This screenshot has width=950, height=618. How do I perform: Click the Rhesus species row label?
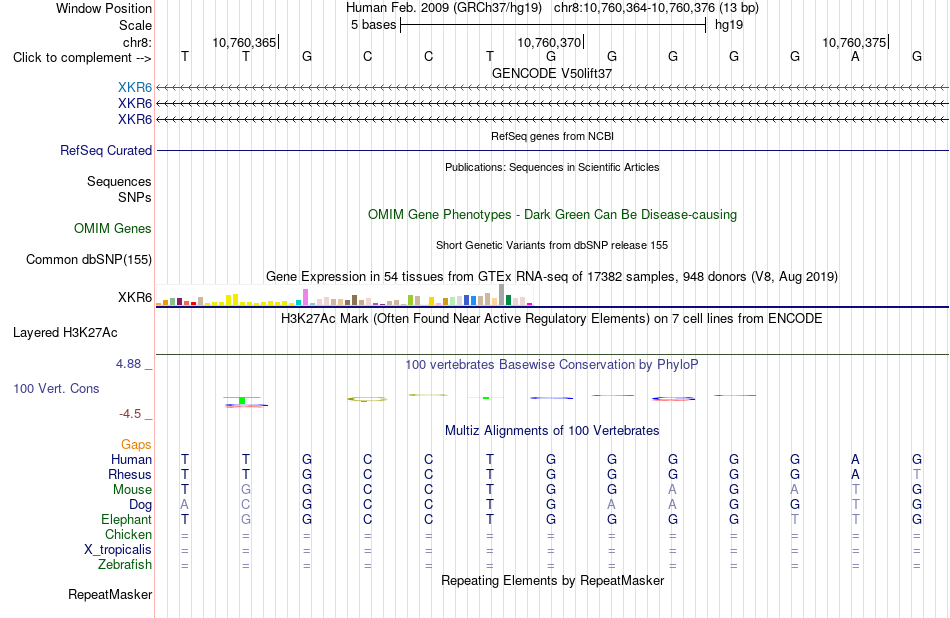coord(130,474)
